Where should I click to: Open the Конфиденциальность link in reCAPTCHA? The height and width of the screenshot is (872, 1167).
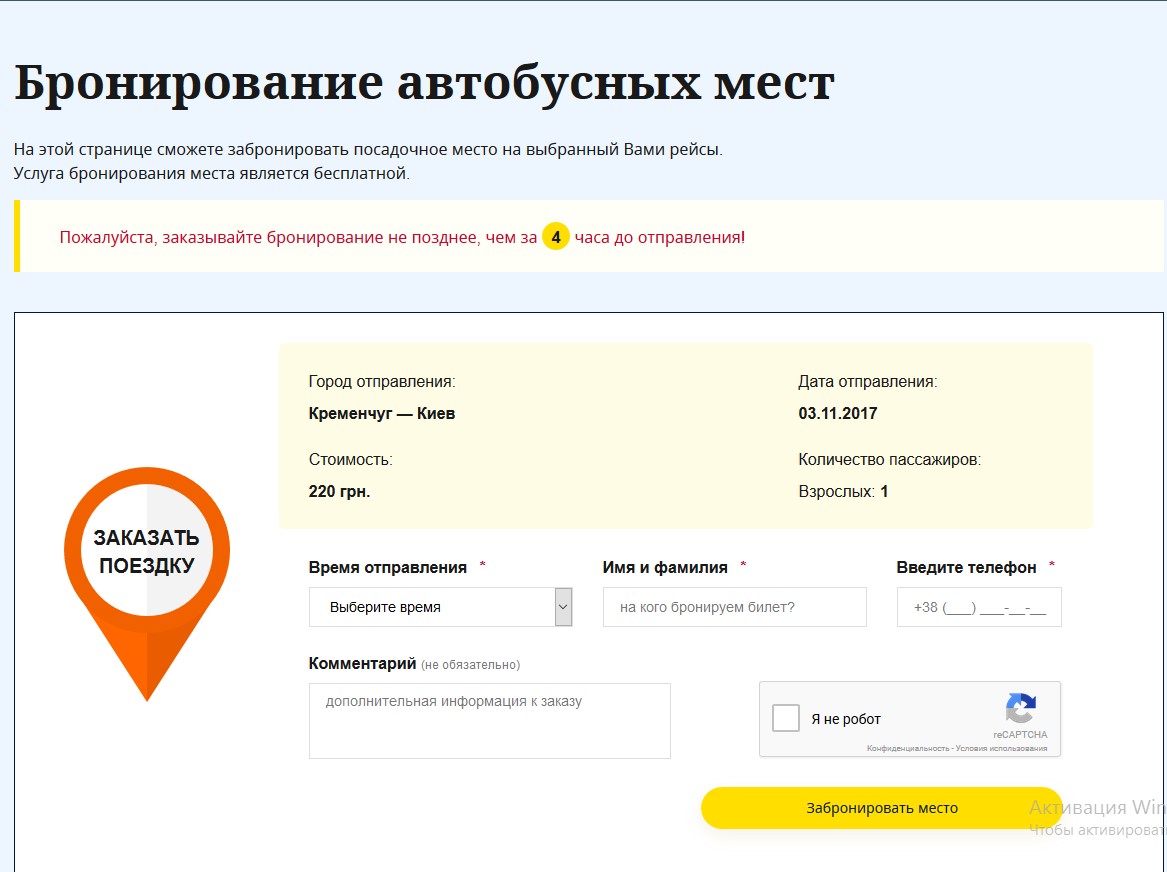click(907, 748)
